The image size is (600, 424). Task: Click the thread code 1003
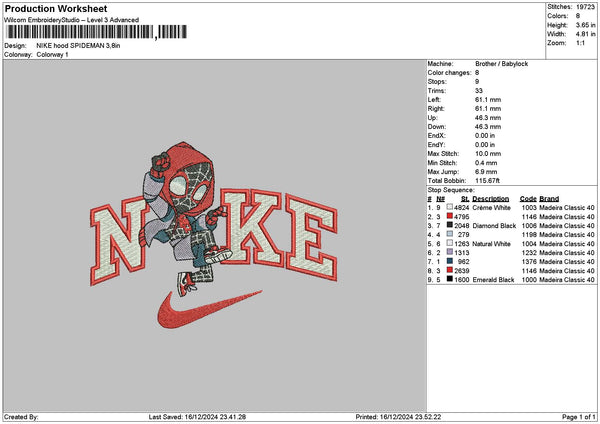[x=529, y=207]
